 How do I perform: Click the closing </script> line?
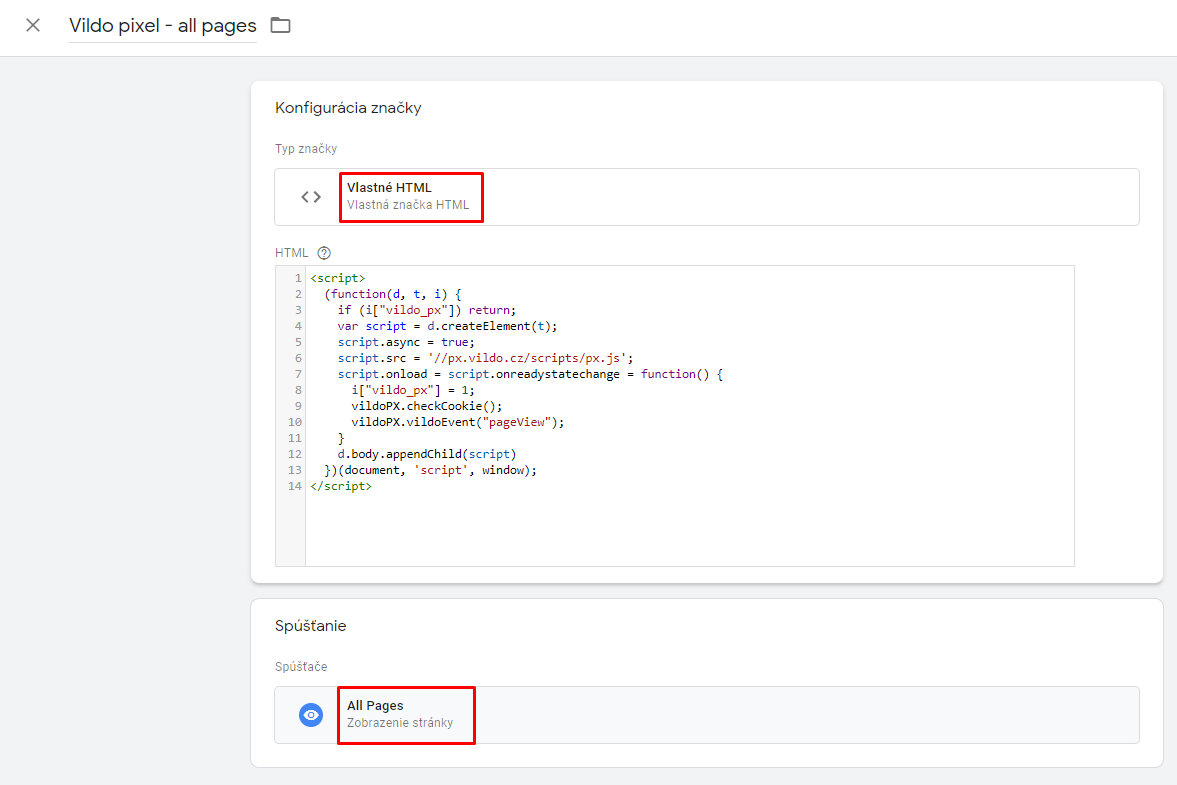(x=342, y=486)
